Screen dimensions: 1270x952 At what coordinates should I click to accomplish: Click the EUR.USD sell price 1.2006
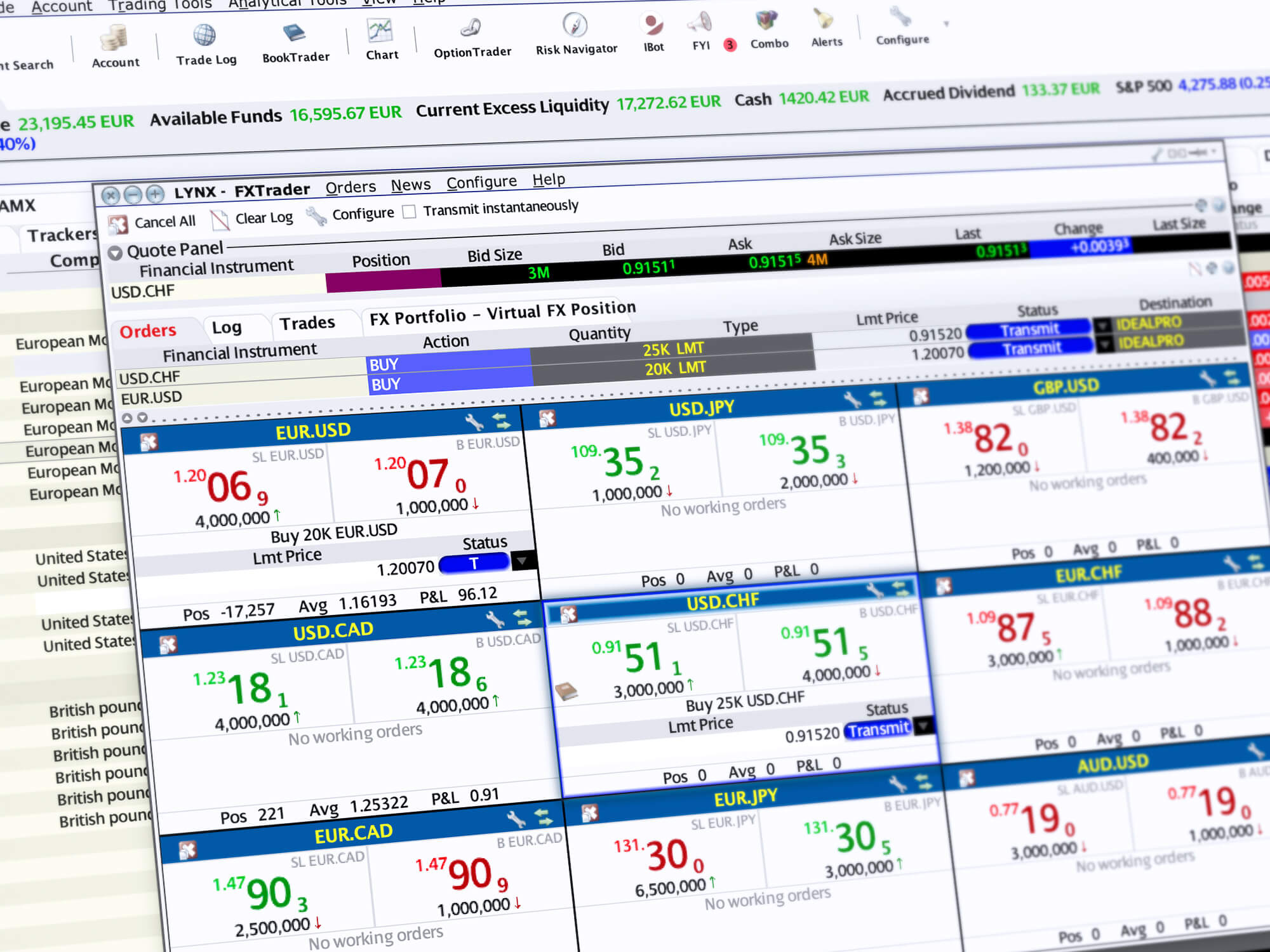[221, 486]
